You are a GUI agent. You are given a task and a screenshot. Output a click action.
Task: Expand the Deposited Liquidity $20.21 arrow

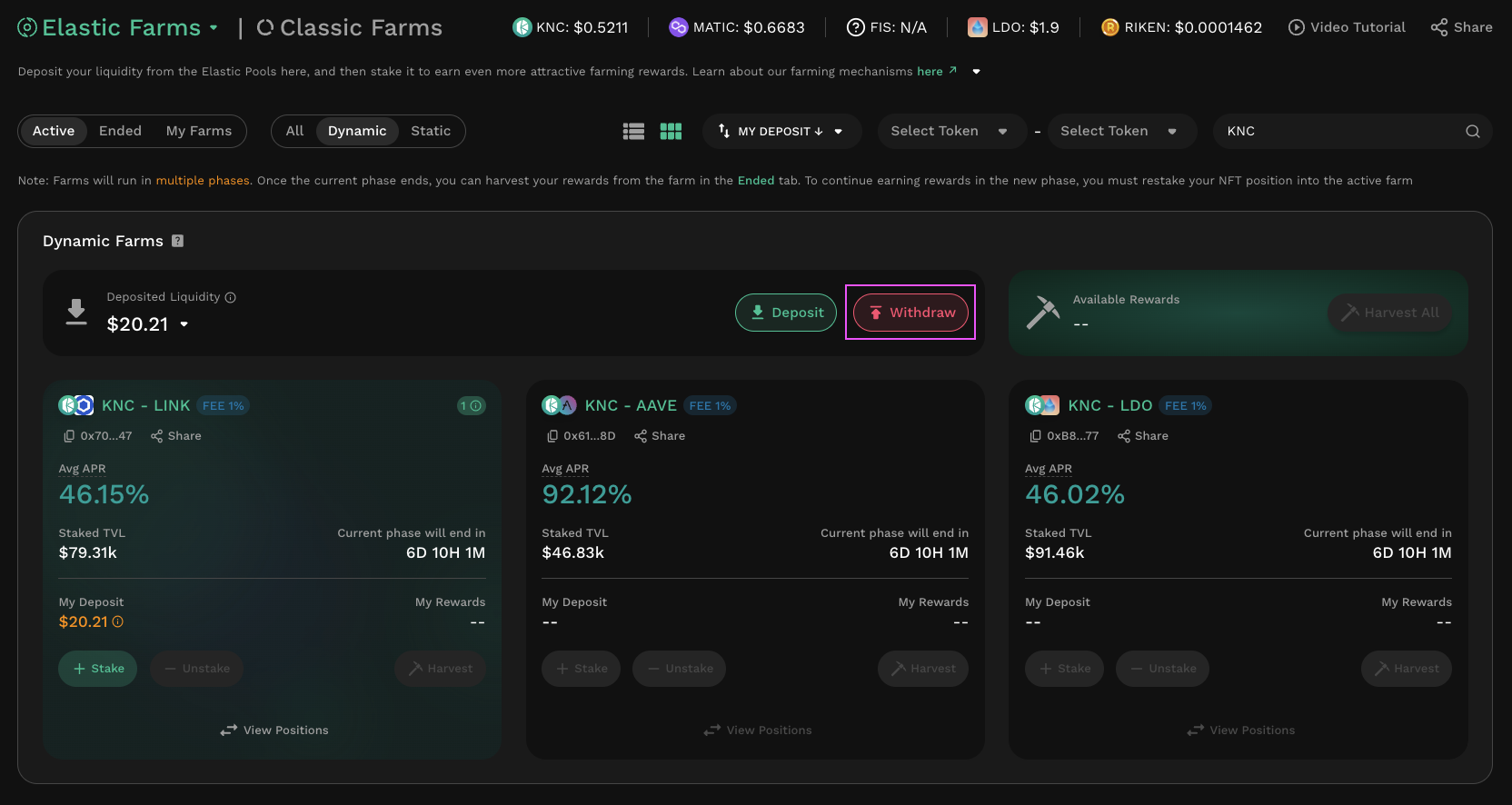184,324
